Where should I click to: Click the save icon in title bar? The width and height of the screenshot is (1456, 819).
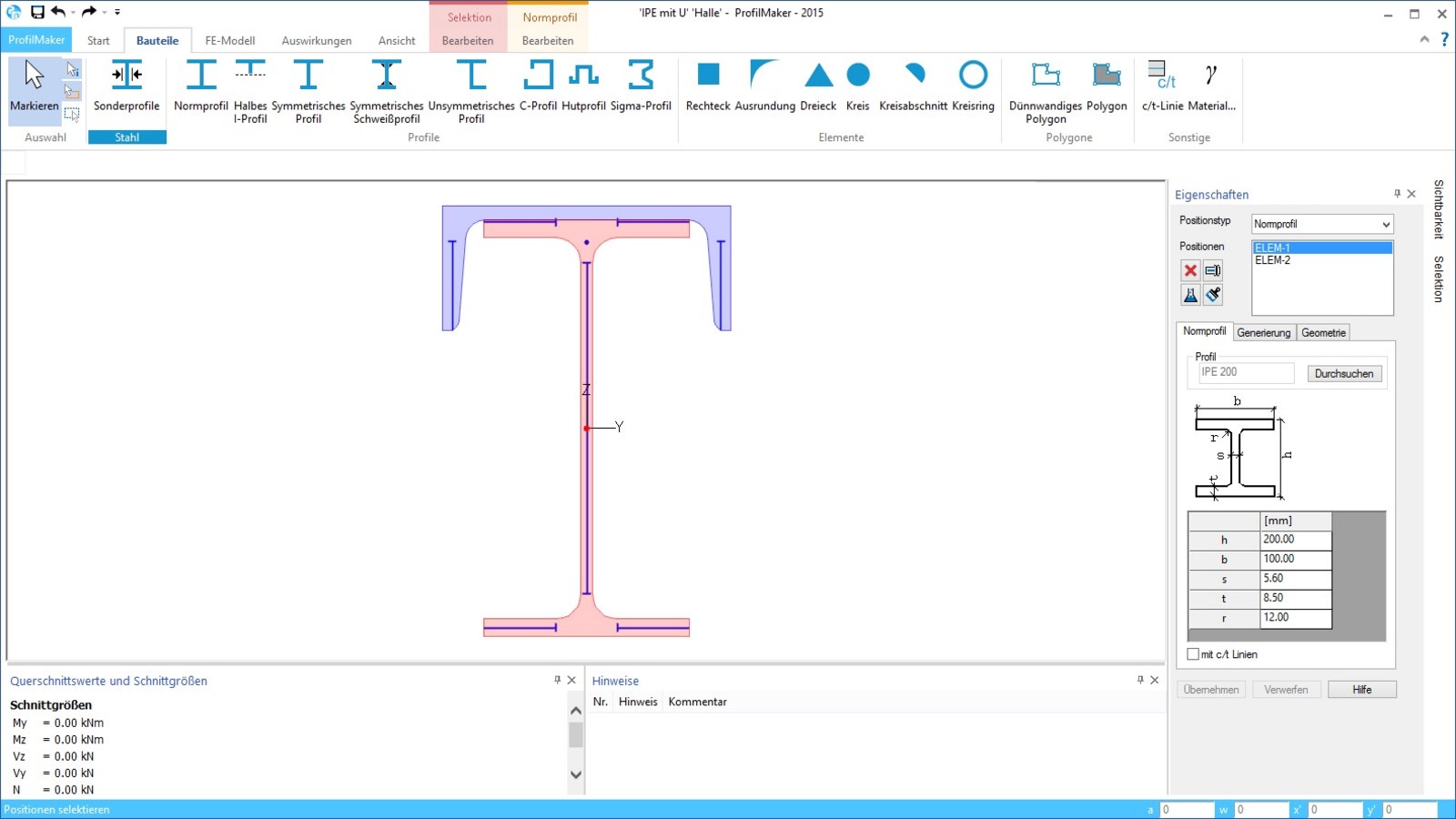click(x=37, y=12)
